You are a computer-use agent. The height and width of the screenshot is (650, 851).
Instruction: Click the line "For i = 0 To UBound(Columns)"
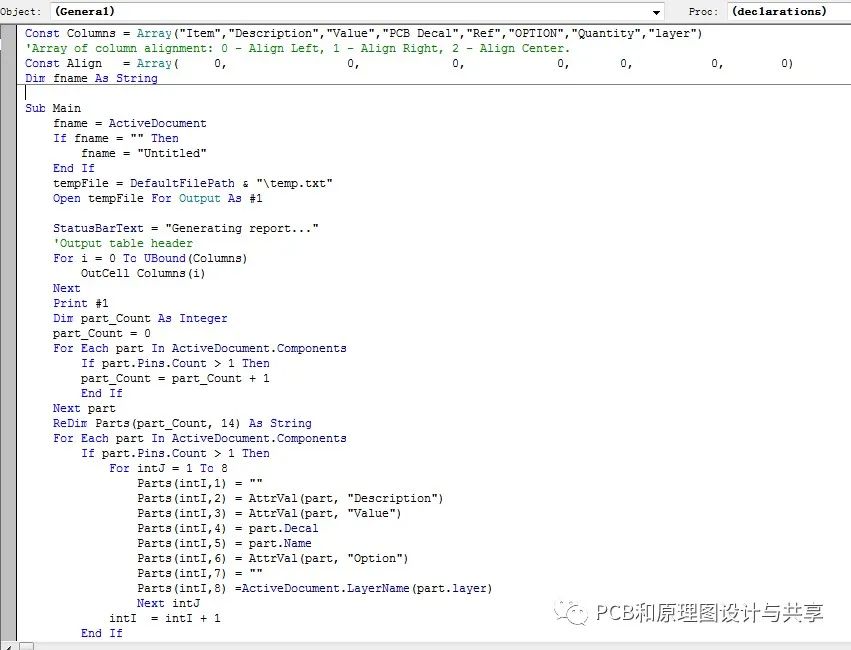150,258
